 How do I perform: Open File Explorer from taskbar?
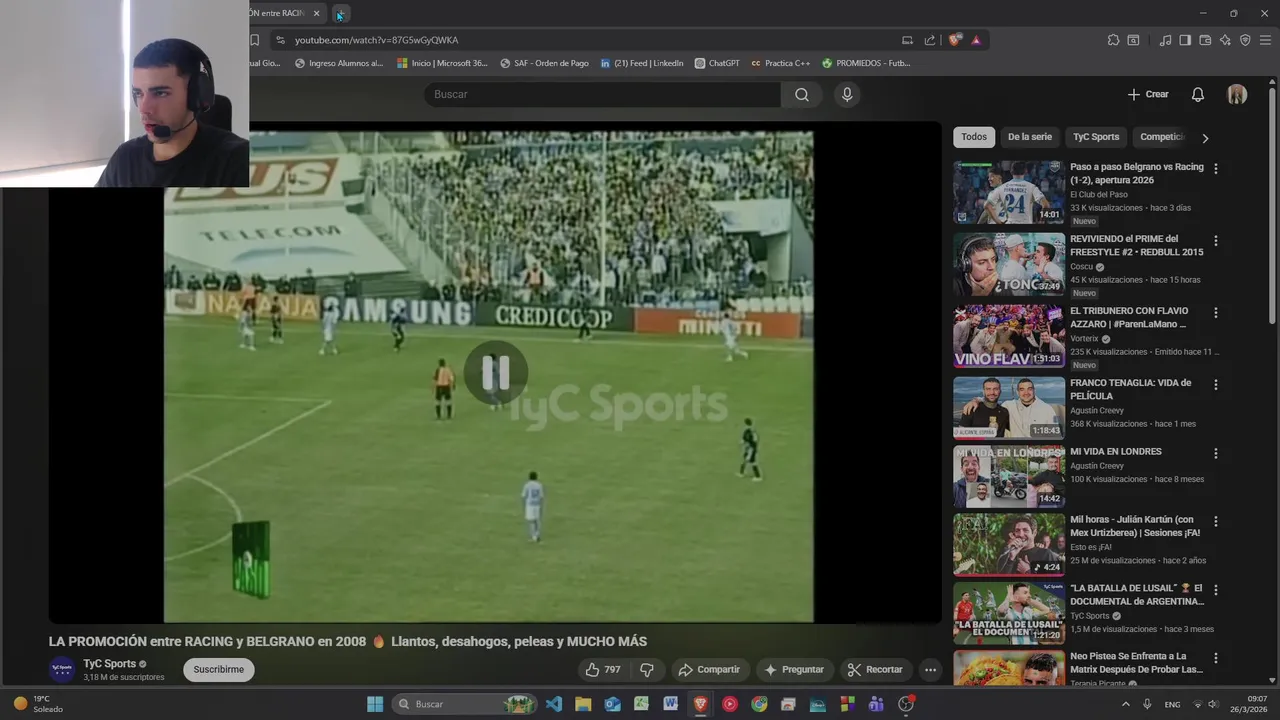point(583,704)
